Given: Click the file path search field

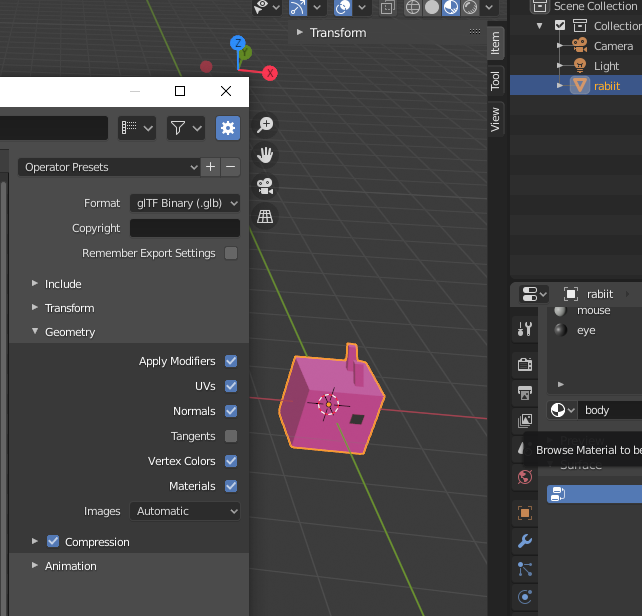Looking at the screenshot, I should pyautogui.click(x=54, y=128).
